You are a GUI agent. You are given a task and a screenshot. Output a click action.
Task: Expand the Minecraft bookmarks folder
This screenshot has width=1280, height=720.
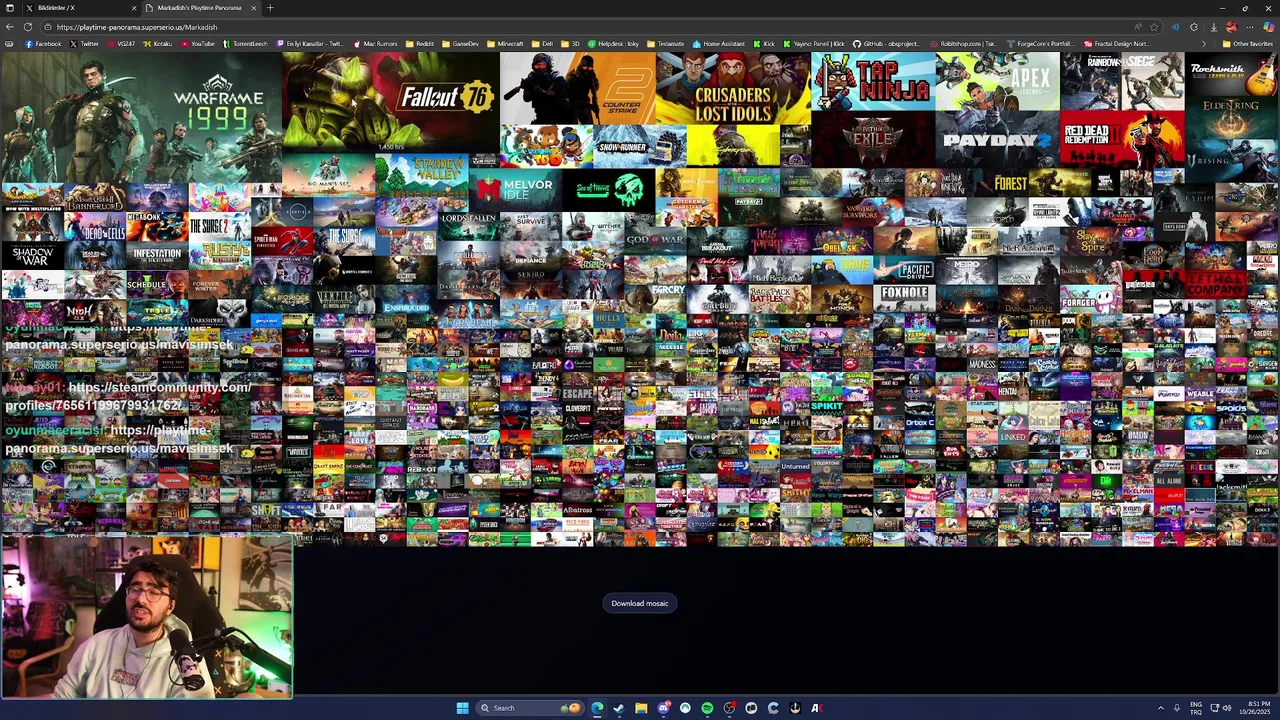click(x=506, y=44)
